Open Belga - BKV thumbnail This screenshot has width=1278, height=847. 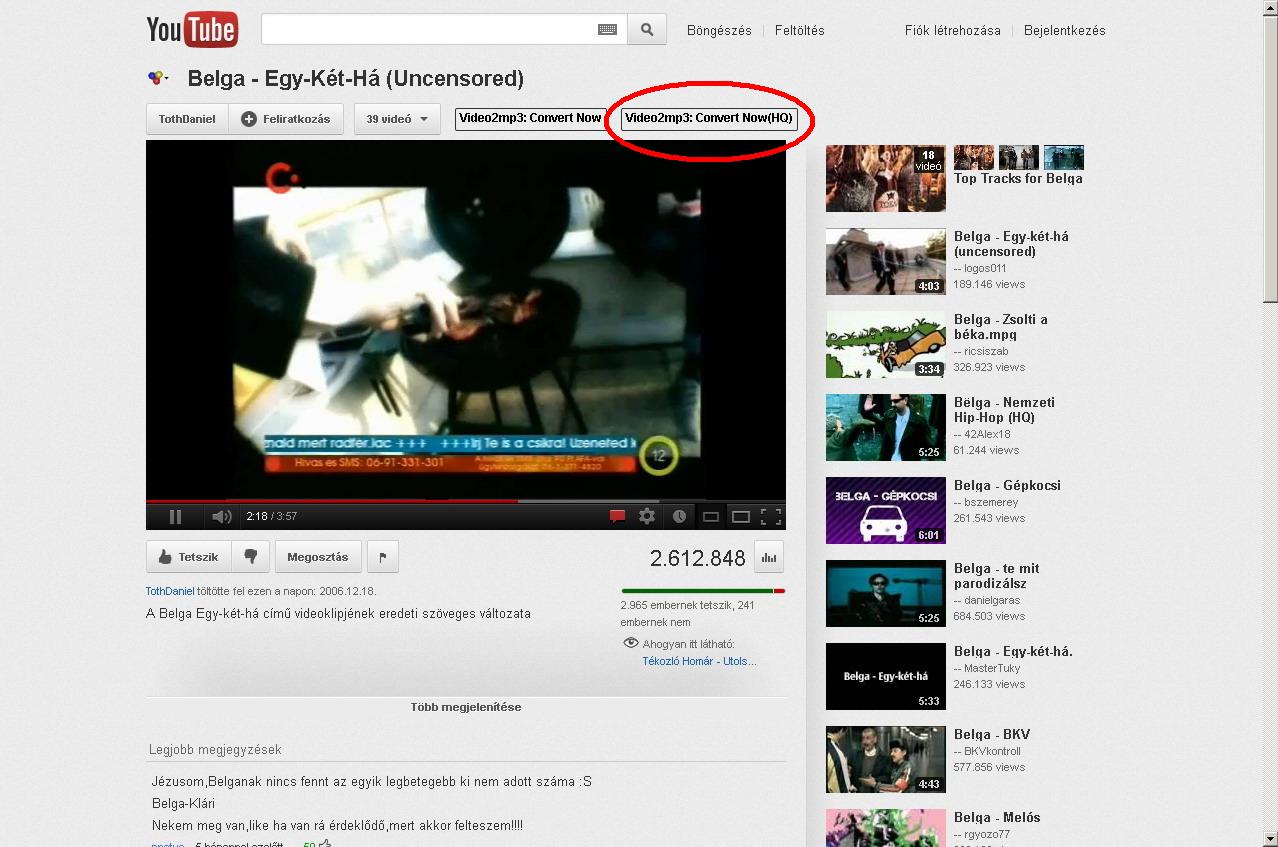click(x=885, y=760)
